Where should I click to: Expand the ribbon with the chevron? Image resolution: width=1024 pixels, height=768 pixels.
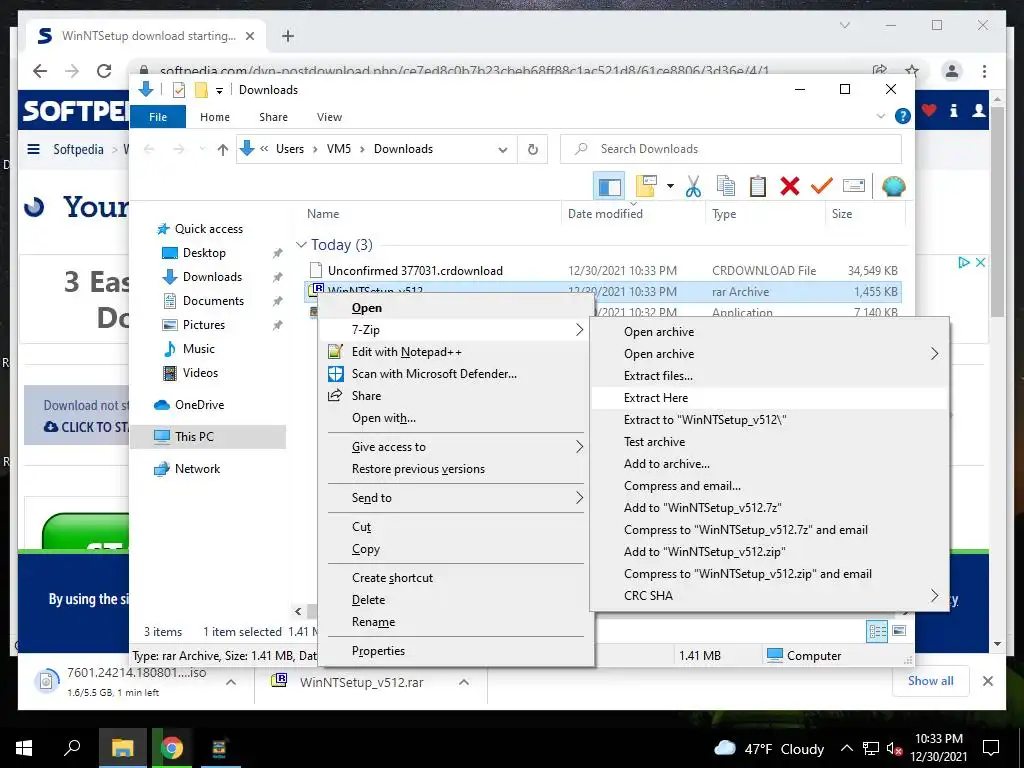880,116
